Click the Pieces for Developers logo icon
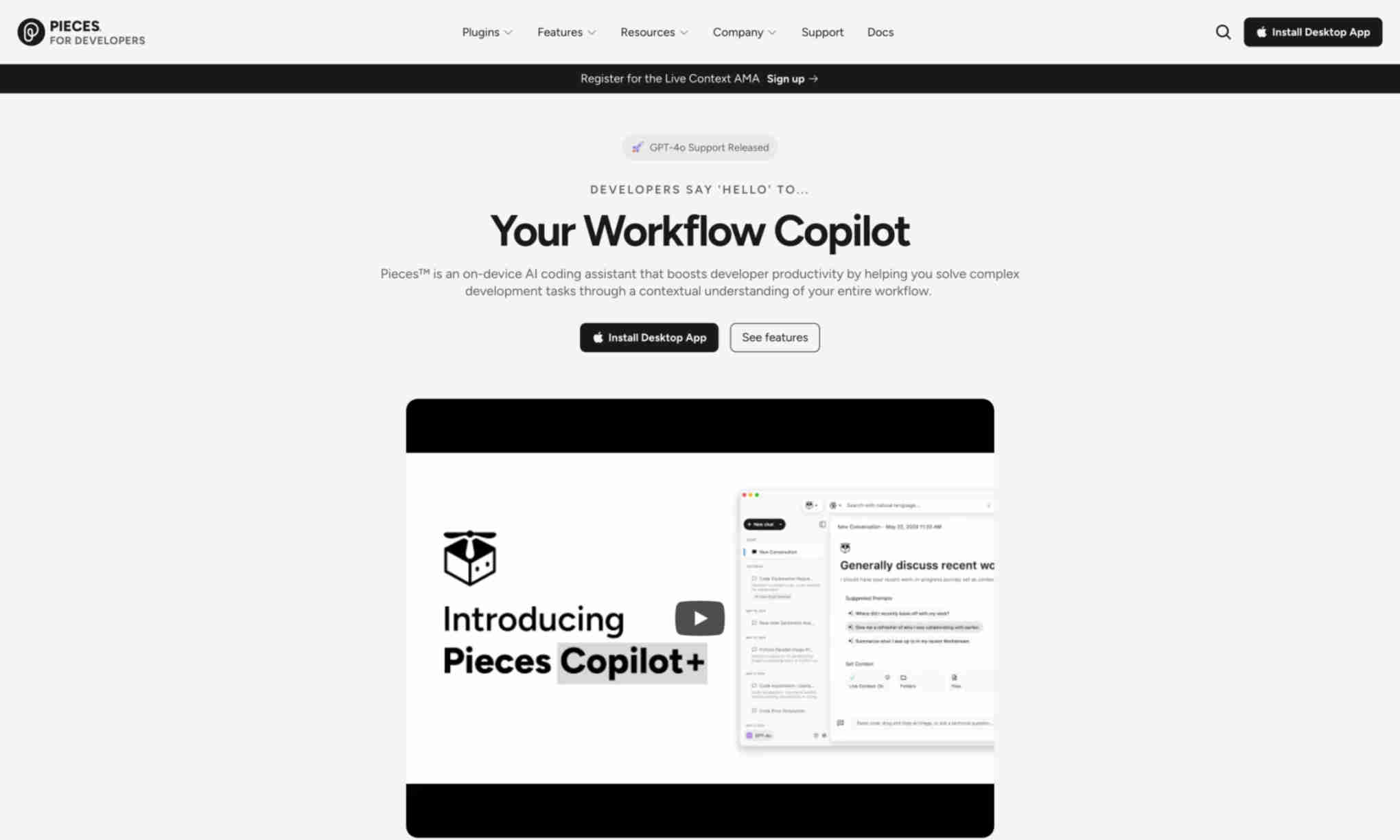The width and height of the screenshot is (1400, 840). coord(29,31)
